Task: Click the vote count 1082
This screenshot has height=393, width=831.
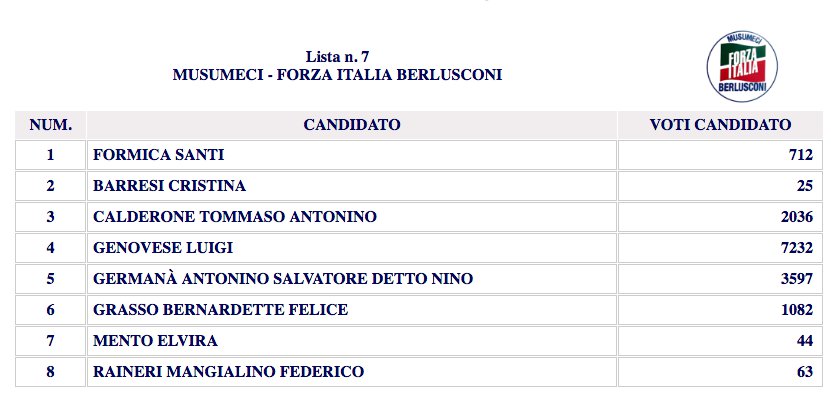Action: tap(797, 310)
